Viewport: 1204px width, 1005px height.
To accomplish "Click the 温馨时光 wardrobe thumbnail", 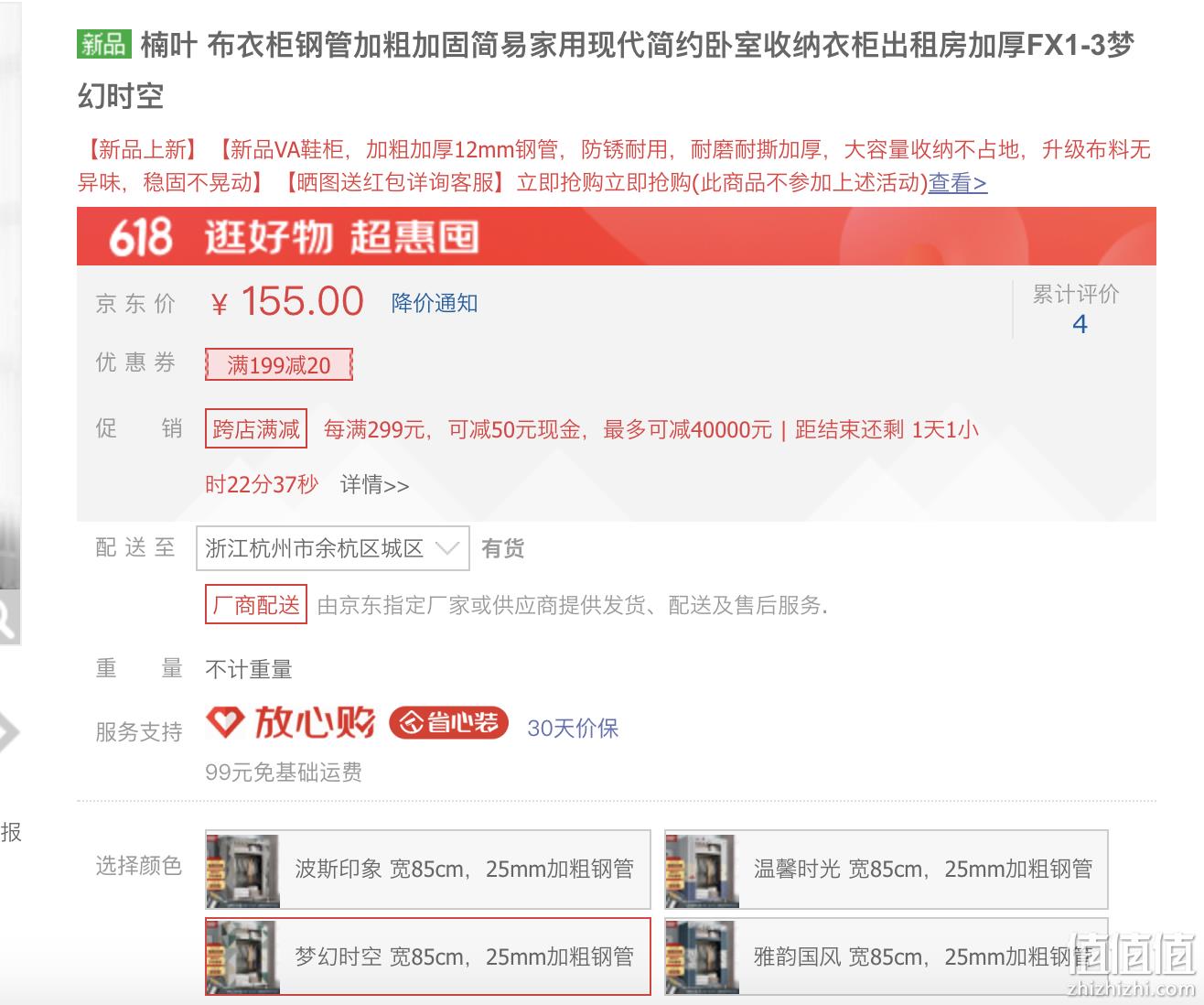I will point(702,870).
